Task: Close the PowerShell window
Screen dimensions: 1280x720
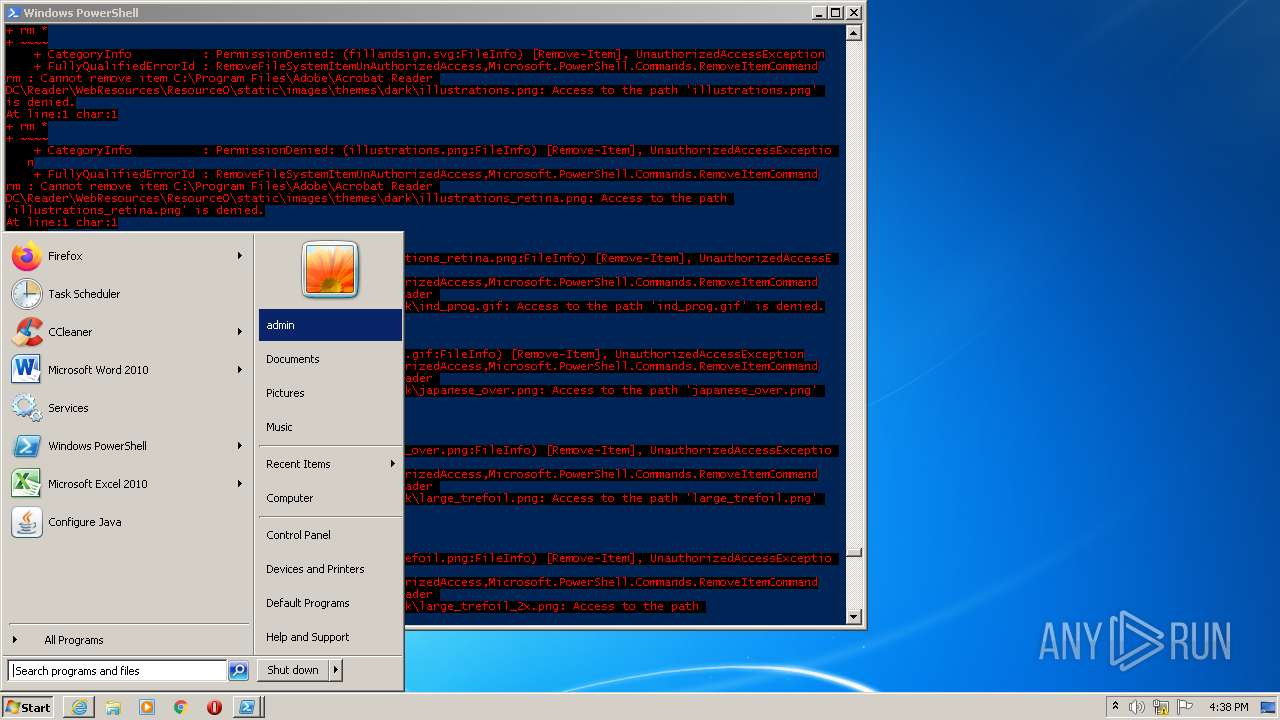Action: click(x=853, y=13)
